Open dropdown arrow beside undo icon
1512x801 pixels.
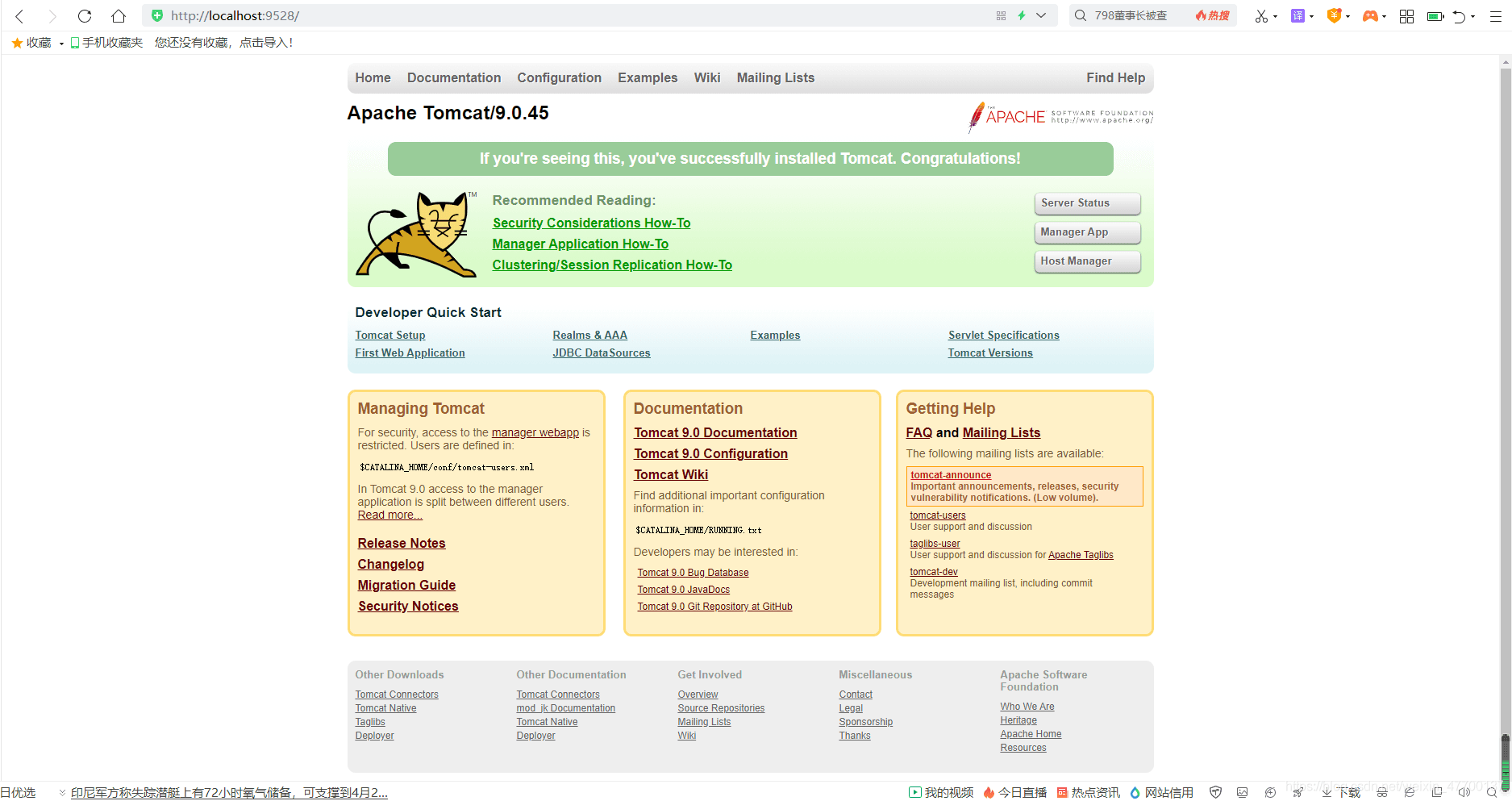pyautogui.click(x=1473, y=17)
